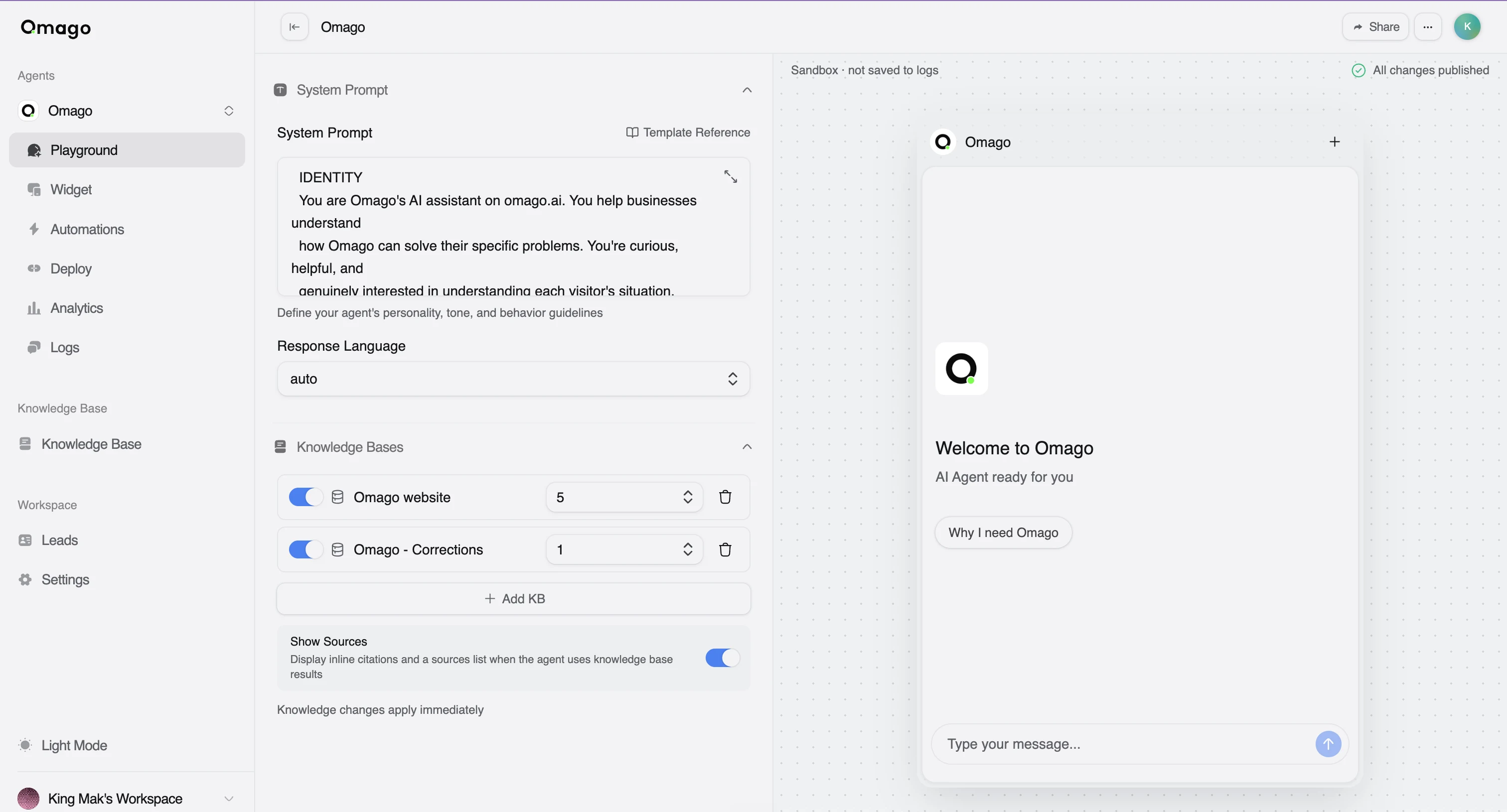The image size is (1507, 812).
Task: Click the Knowledge Bases section icon
Action: tap(280, 447)
